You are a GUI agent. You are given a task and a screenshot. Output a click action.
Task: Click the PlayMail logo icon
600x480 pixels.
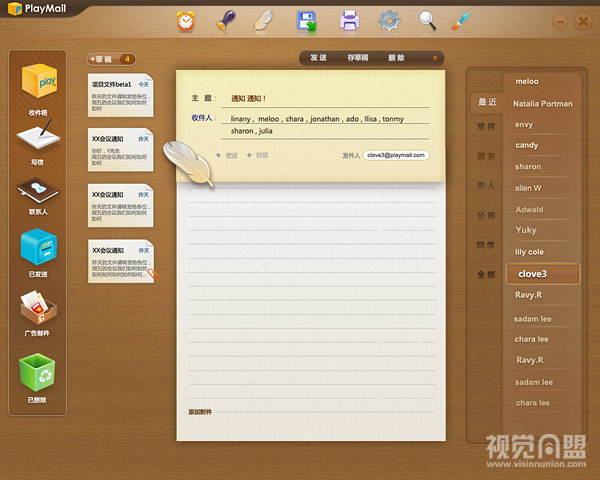(15, 8)
